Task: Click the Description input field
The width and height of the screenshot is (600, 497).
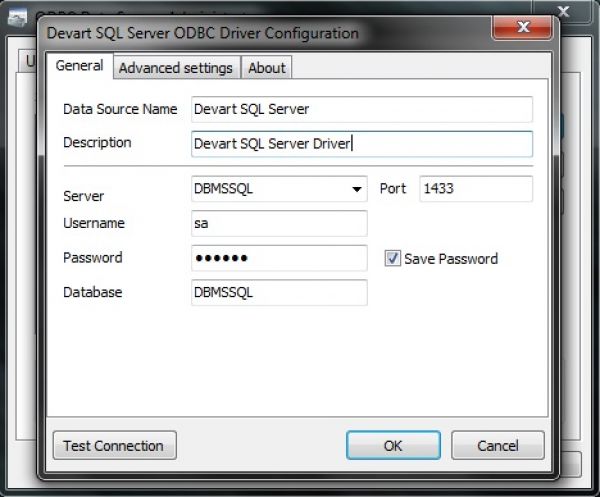Action: [x=362, y=144]
